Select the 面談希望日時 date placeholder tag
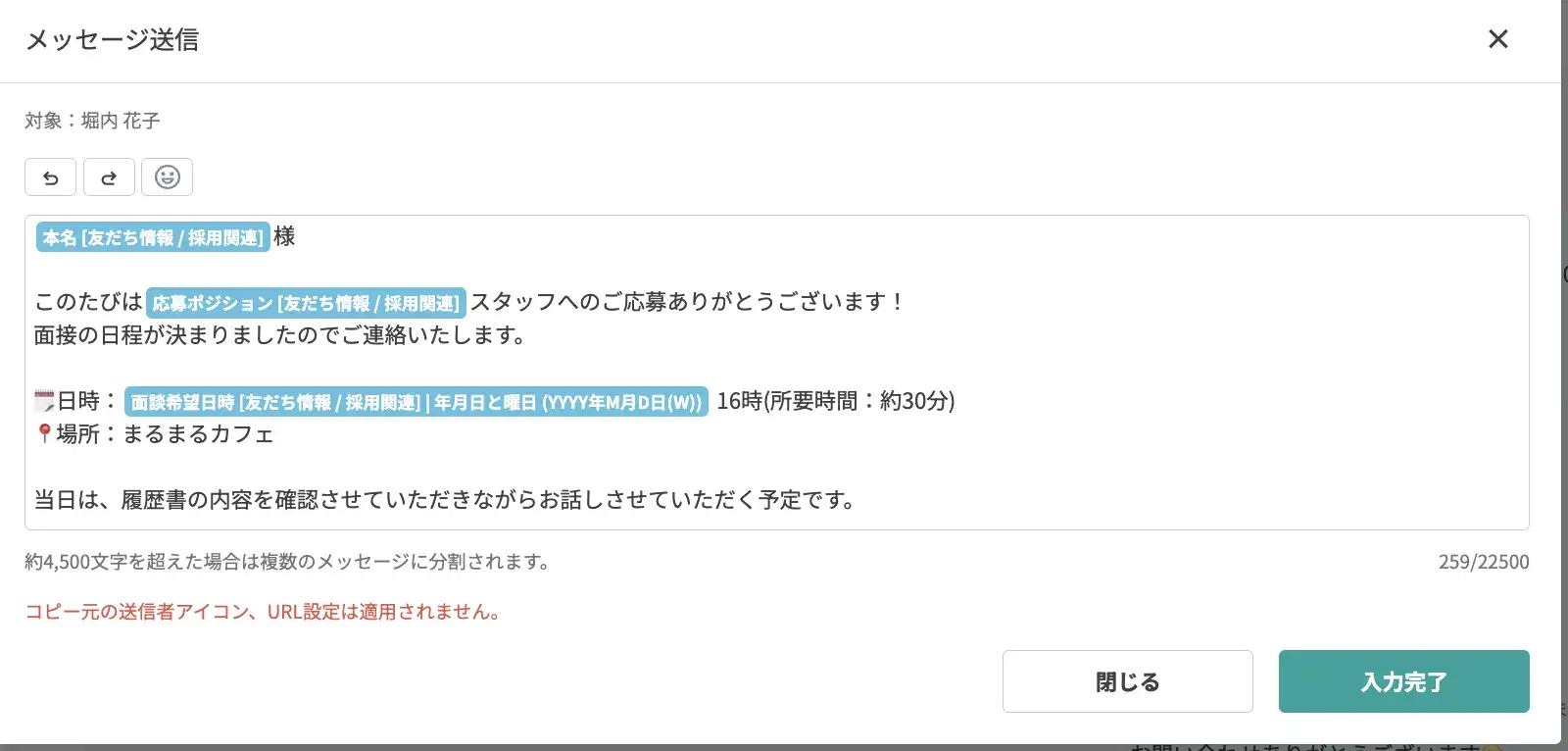 416,402
